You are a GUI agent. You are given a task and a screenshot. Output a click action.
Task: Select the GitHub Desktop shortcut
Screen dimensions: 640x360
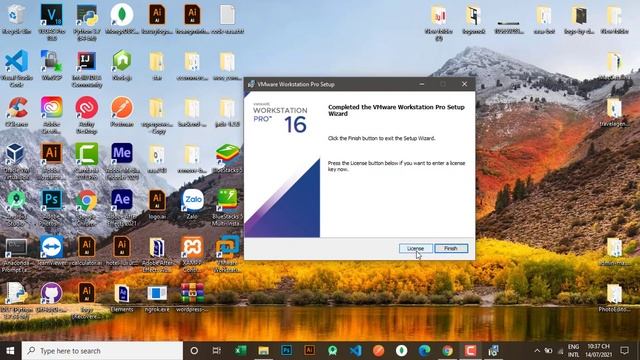click(x=51, y=298)
